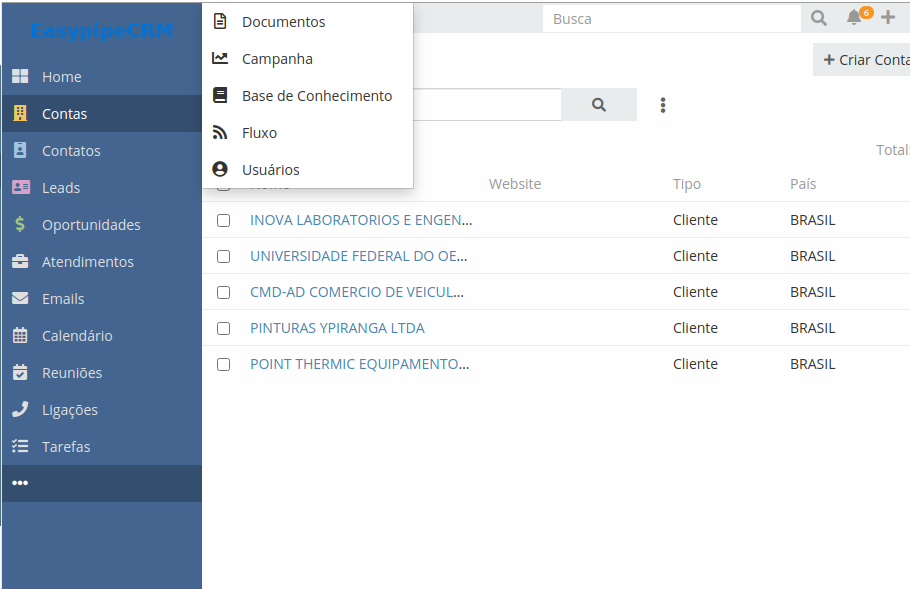Select Campanha from the dropdown menu
Screen dimensions: 910x589
(x=308, y=59)
